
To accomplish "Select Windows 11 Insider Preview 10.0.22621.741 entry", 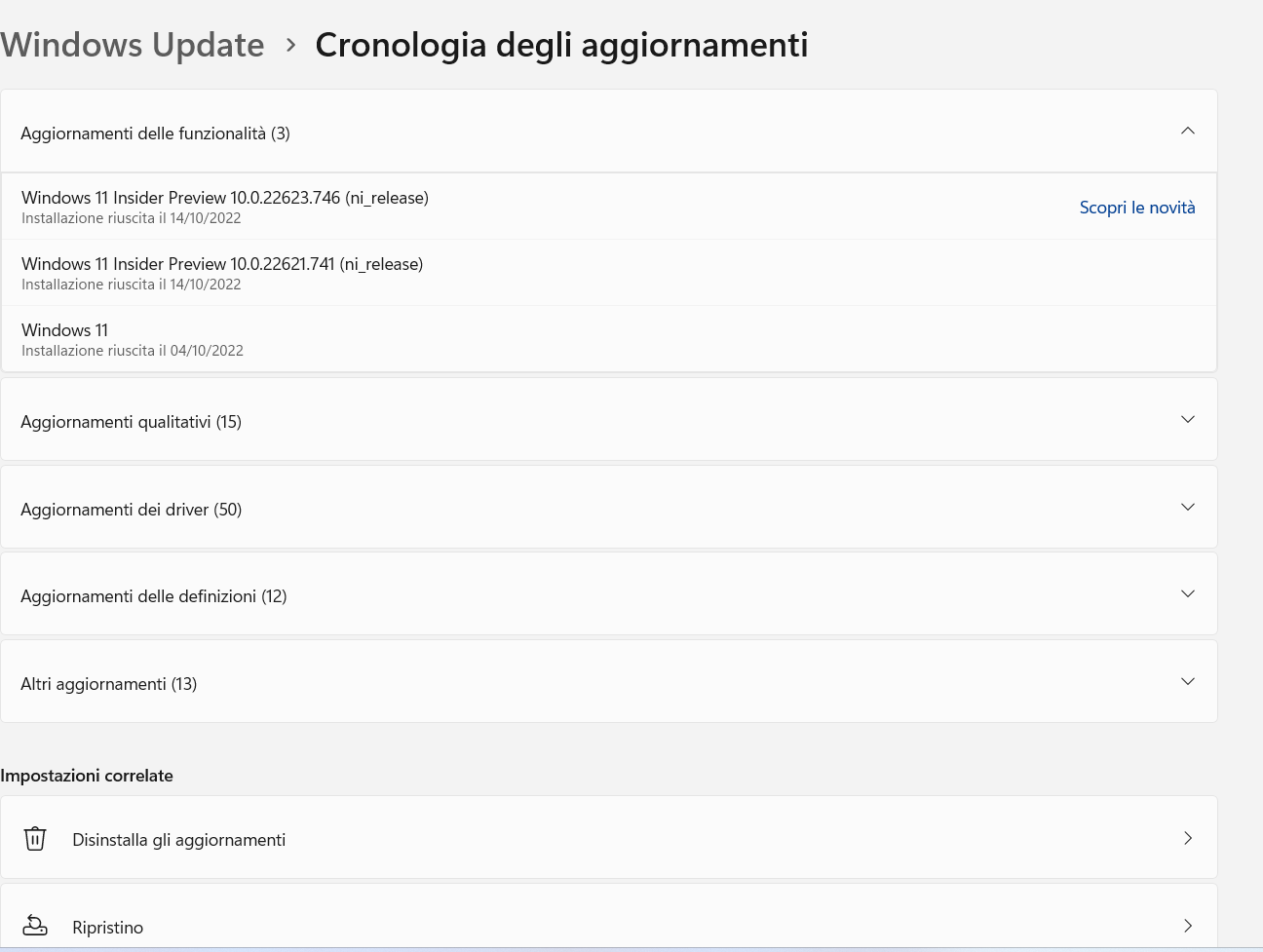I will pyautogui.click(x=222, y=264).
